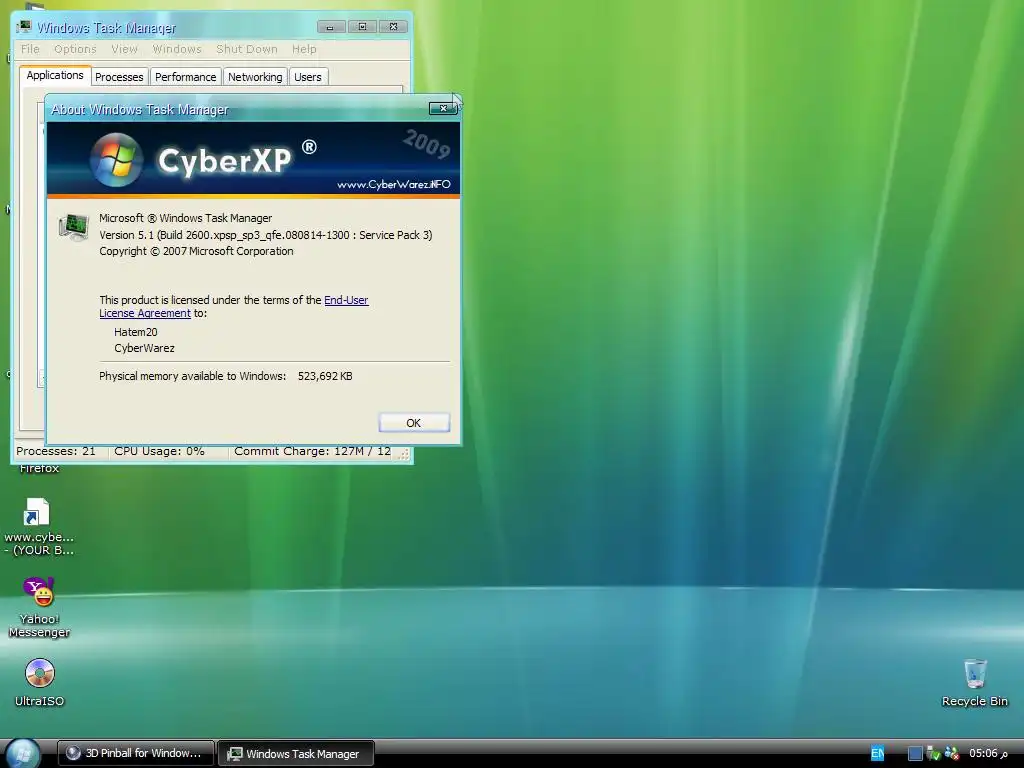Switch to the Applications tab

pyautogui.click(x=55, y=75)
